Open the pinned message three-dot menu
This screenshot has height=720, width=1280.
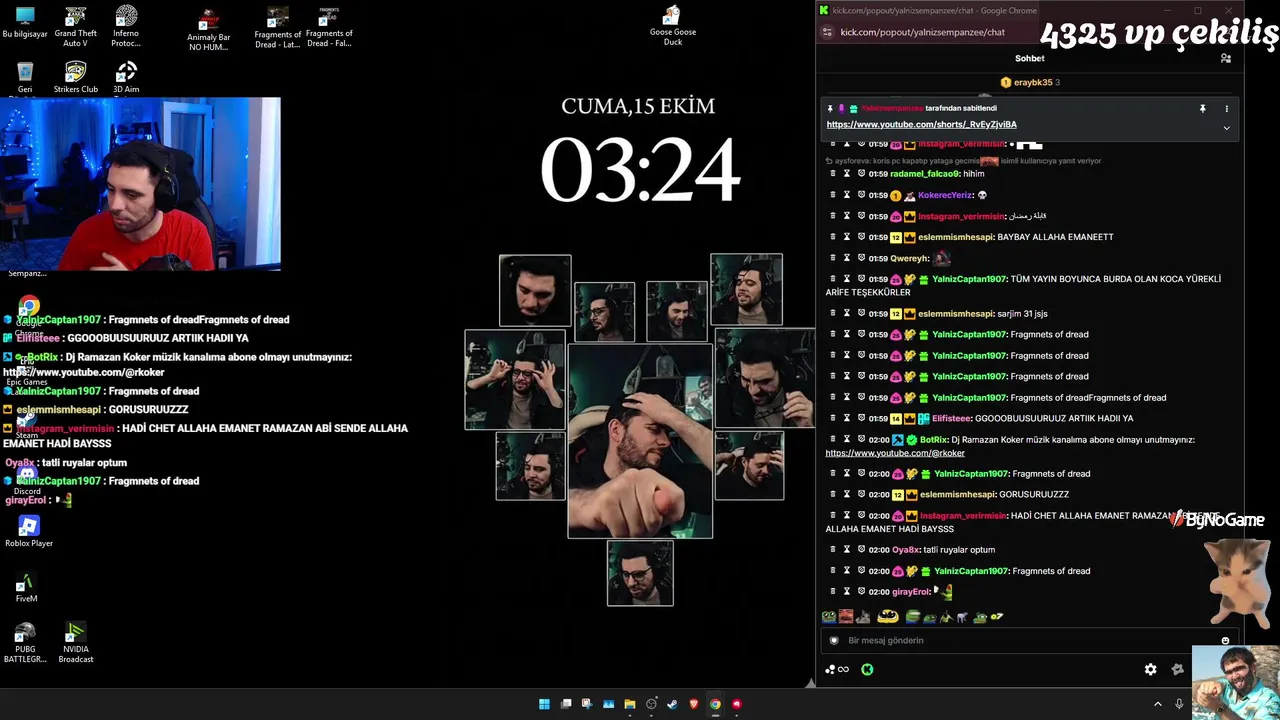tap(1226, 108)
